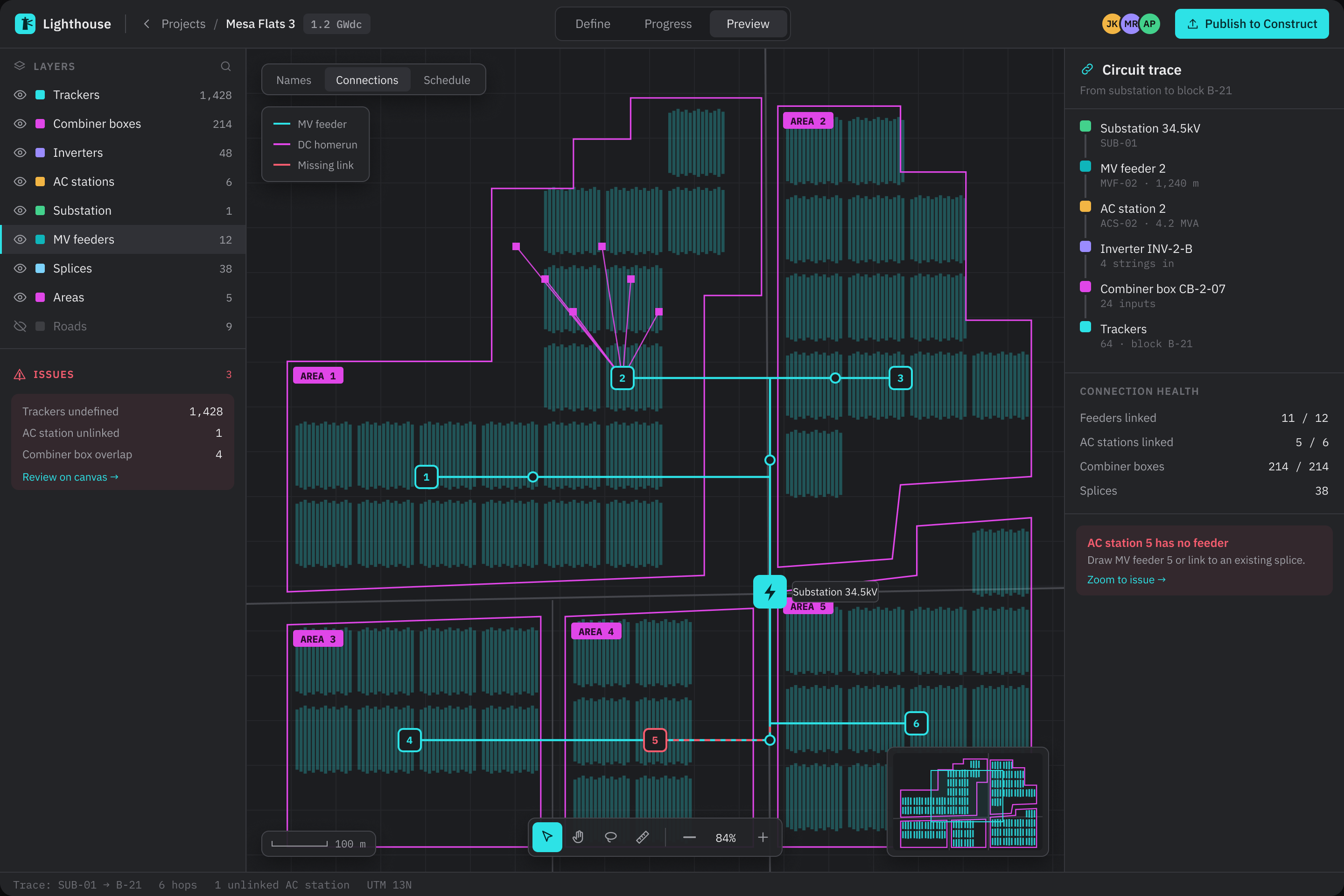Image resolution: width=1344 pixels, height=896 pixels.
Task: Click the unlinked AC station node 5
Action: (655, 740)
